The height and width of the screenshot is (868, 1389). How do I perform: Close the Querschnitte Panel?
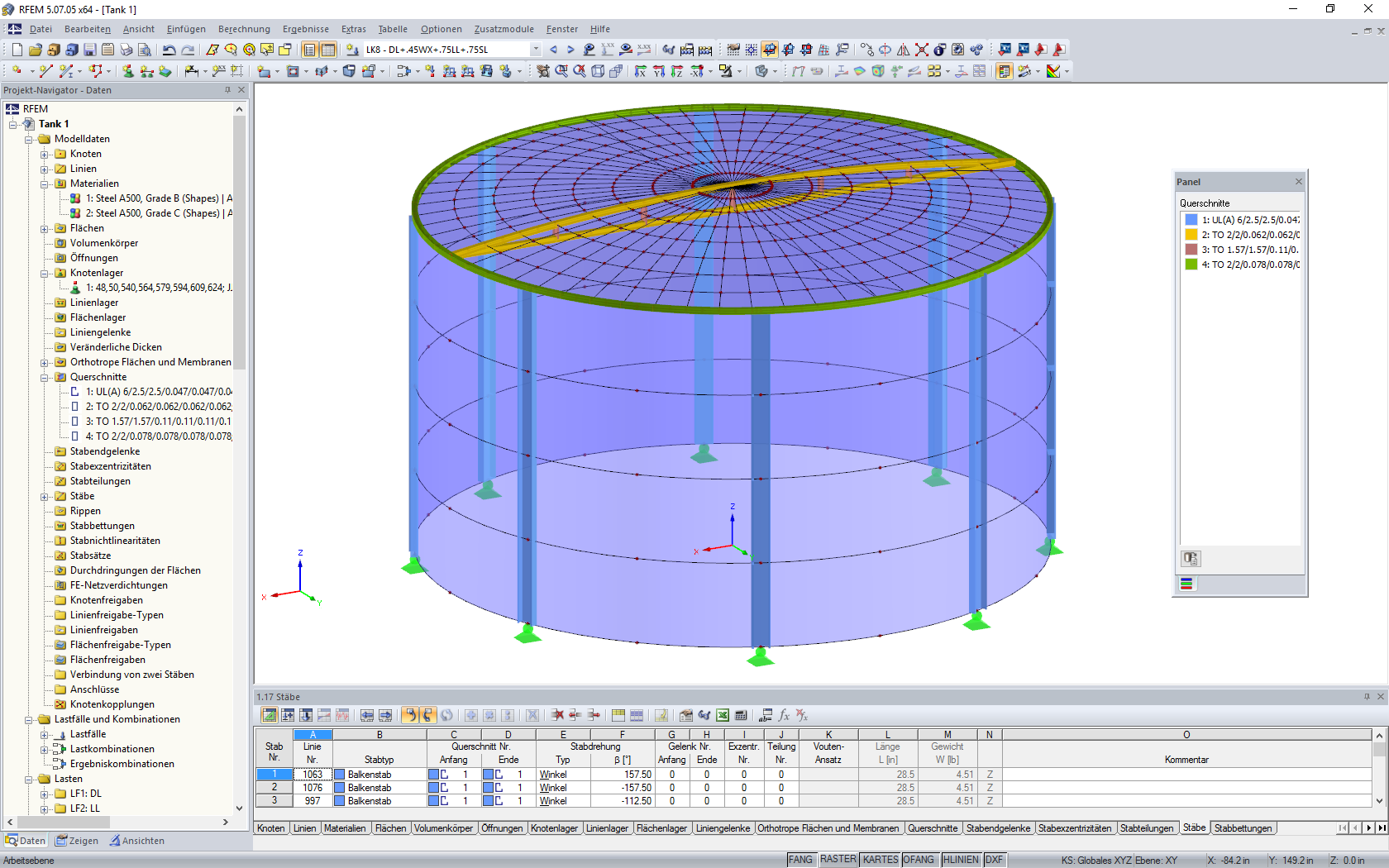(x=1298, y=181)
